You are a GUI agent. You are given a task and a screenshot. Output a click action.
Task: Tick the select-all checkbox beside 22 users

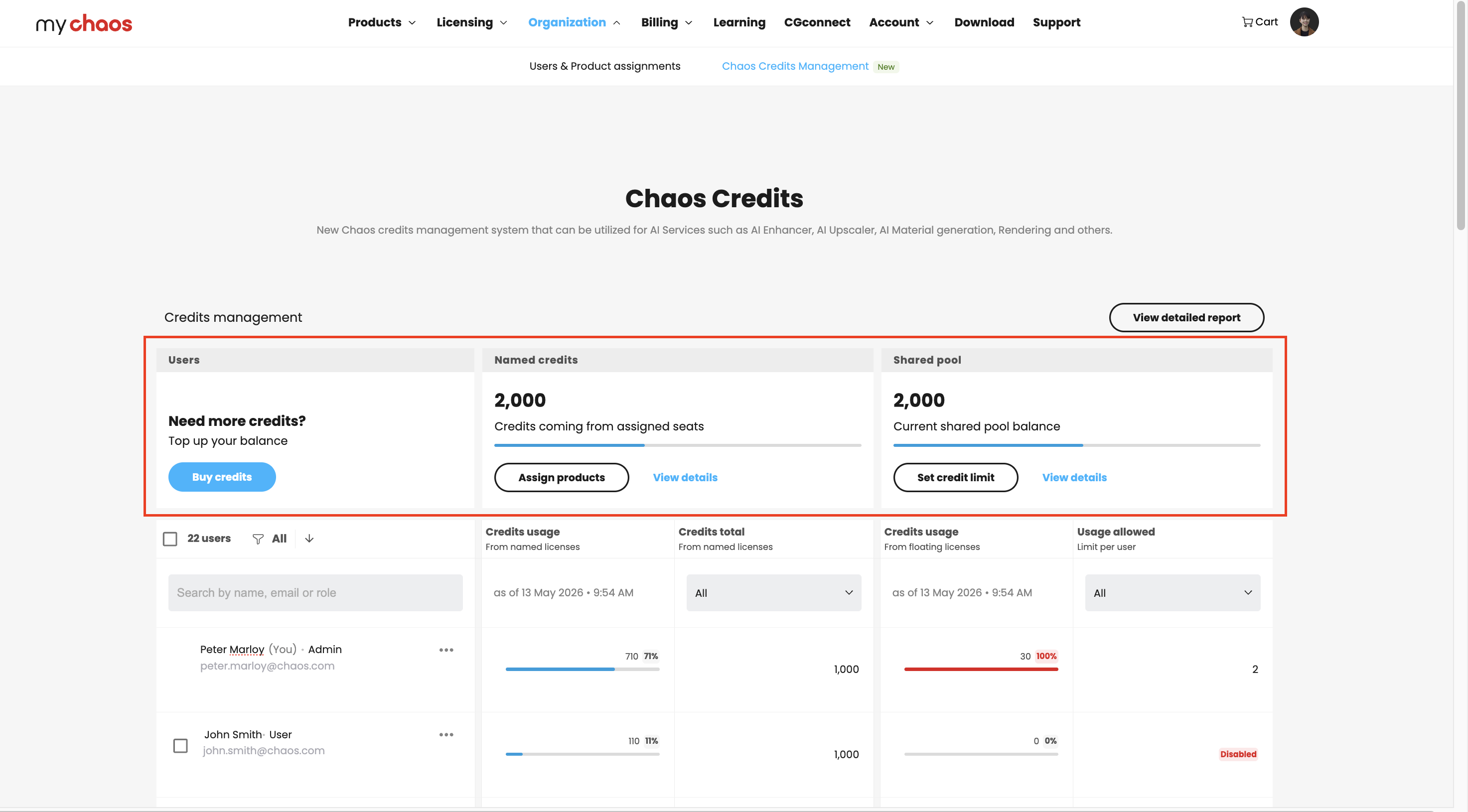click(170, 539)
